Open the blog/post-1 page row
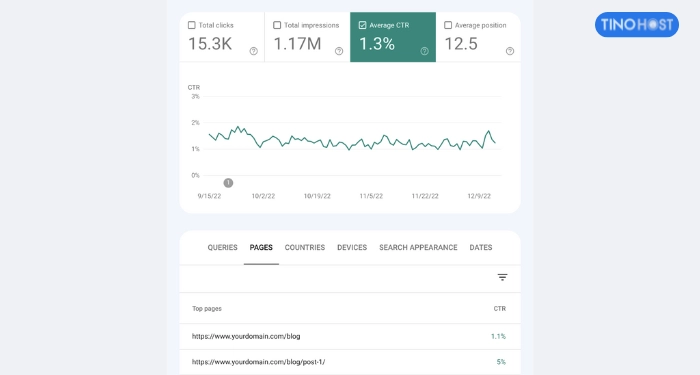Screen dimensions: 700x375 tap(350, 362)
